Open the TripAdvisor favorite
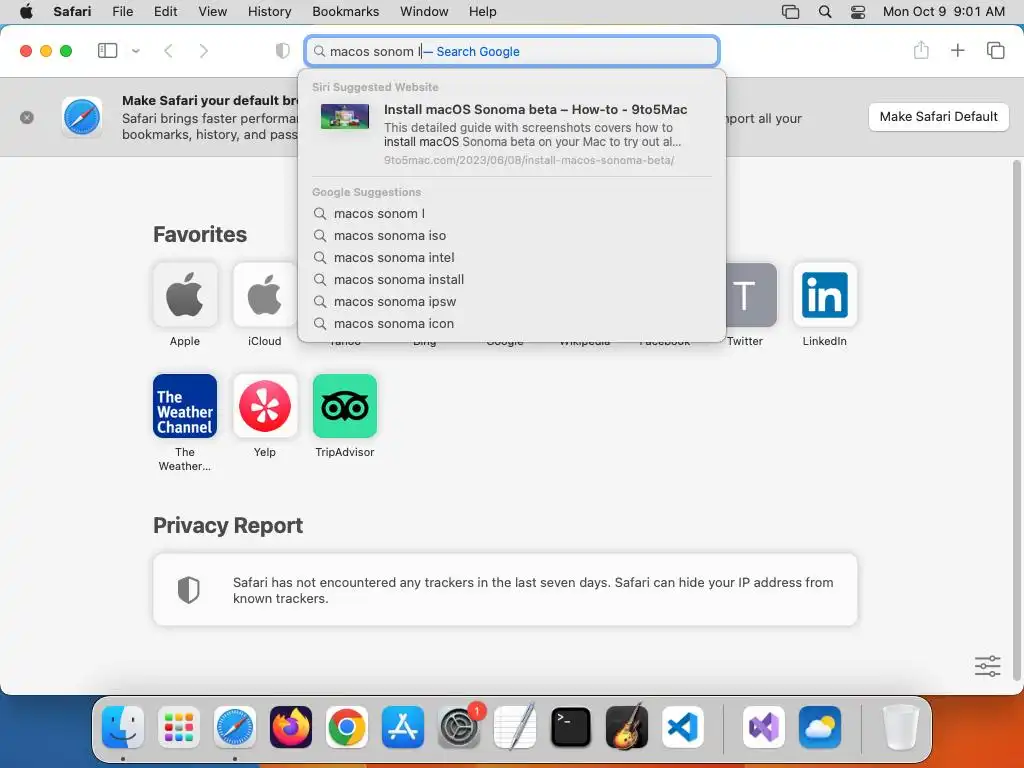Screen dimensions: 1024x768 coord(345,406)
